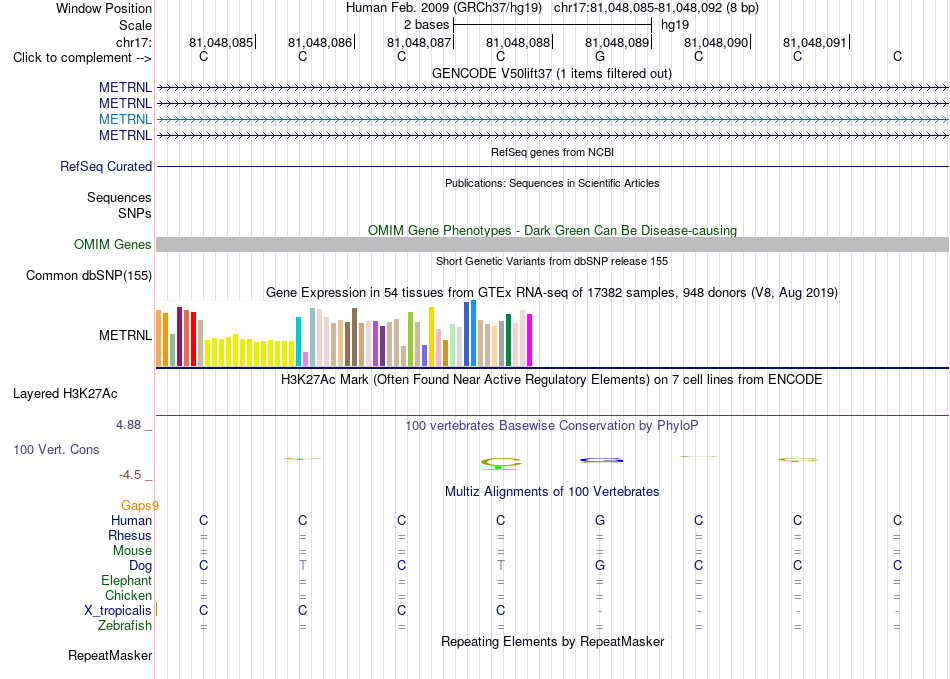Click position label 81,048,089

pos(617,42)
